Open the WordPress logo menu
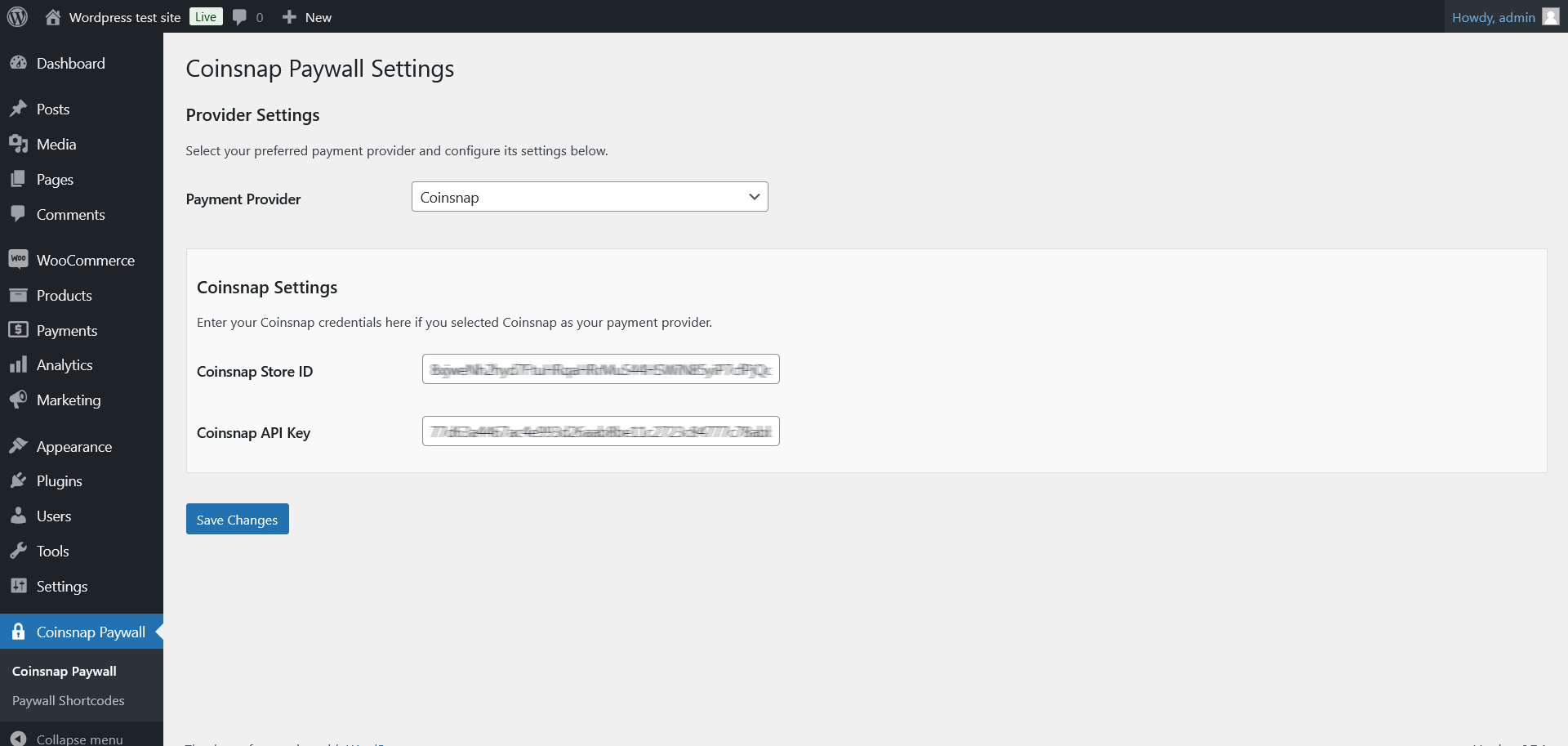Viewport: 1568px width, 746px height. 17,16
